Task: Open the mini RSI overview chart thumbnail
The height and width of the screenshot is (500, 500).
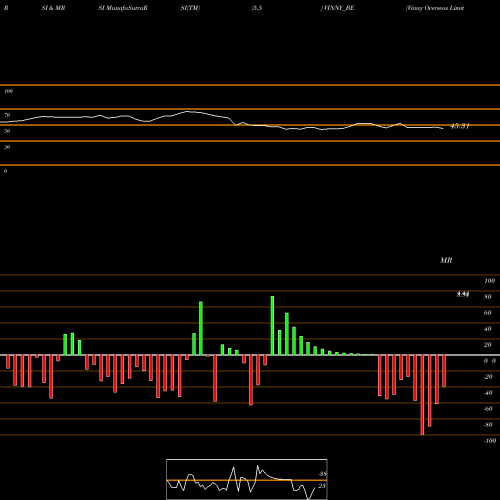Action: [x=247, y=479]
